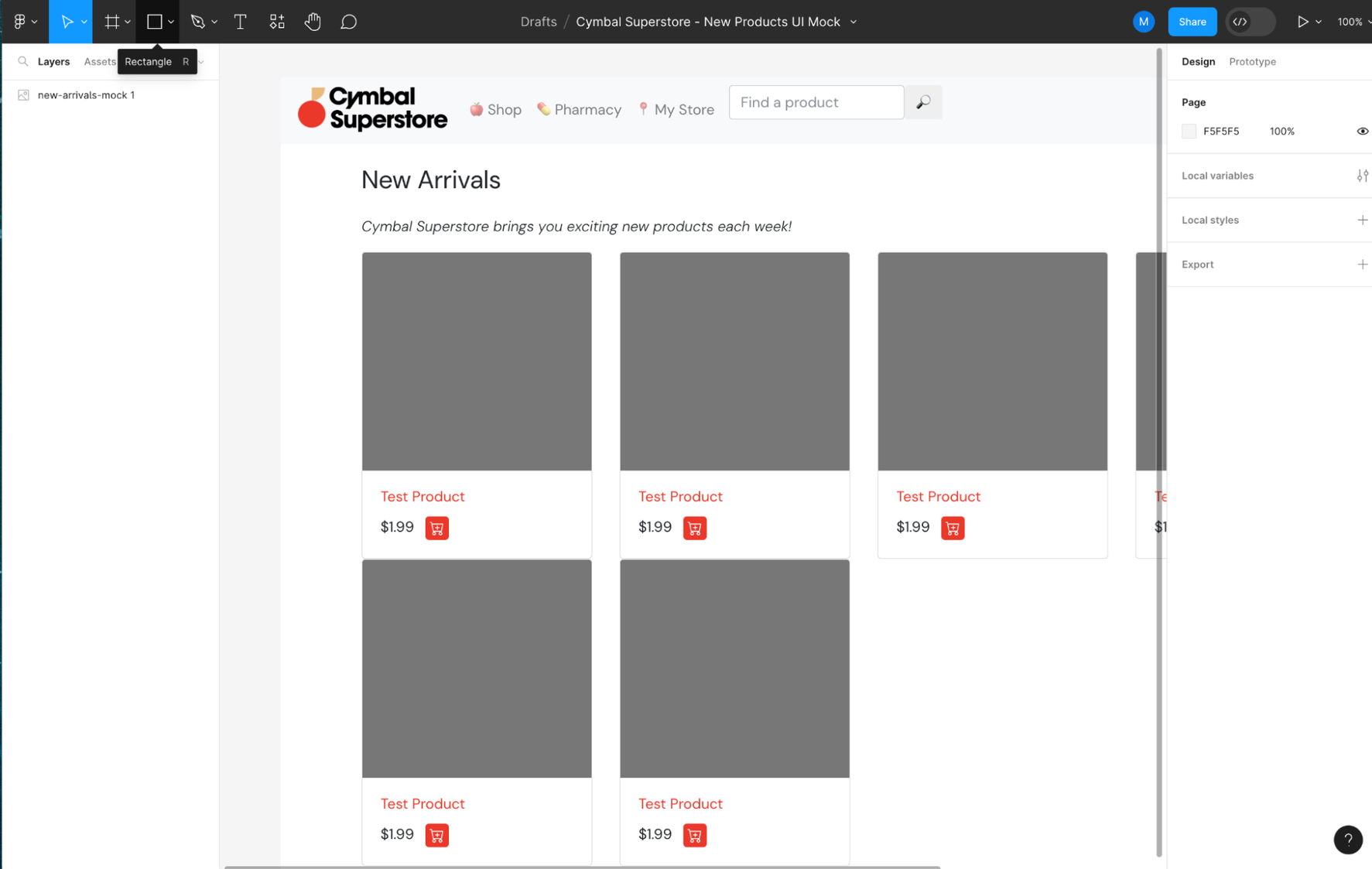Open the Figma main menu
This screenshot has height=869, width=1372.
(25, 22)
